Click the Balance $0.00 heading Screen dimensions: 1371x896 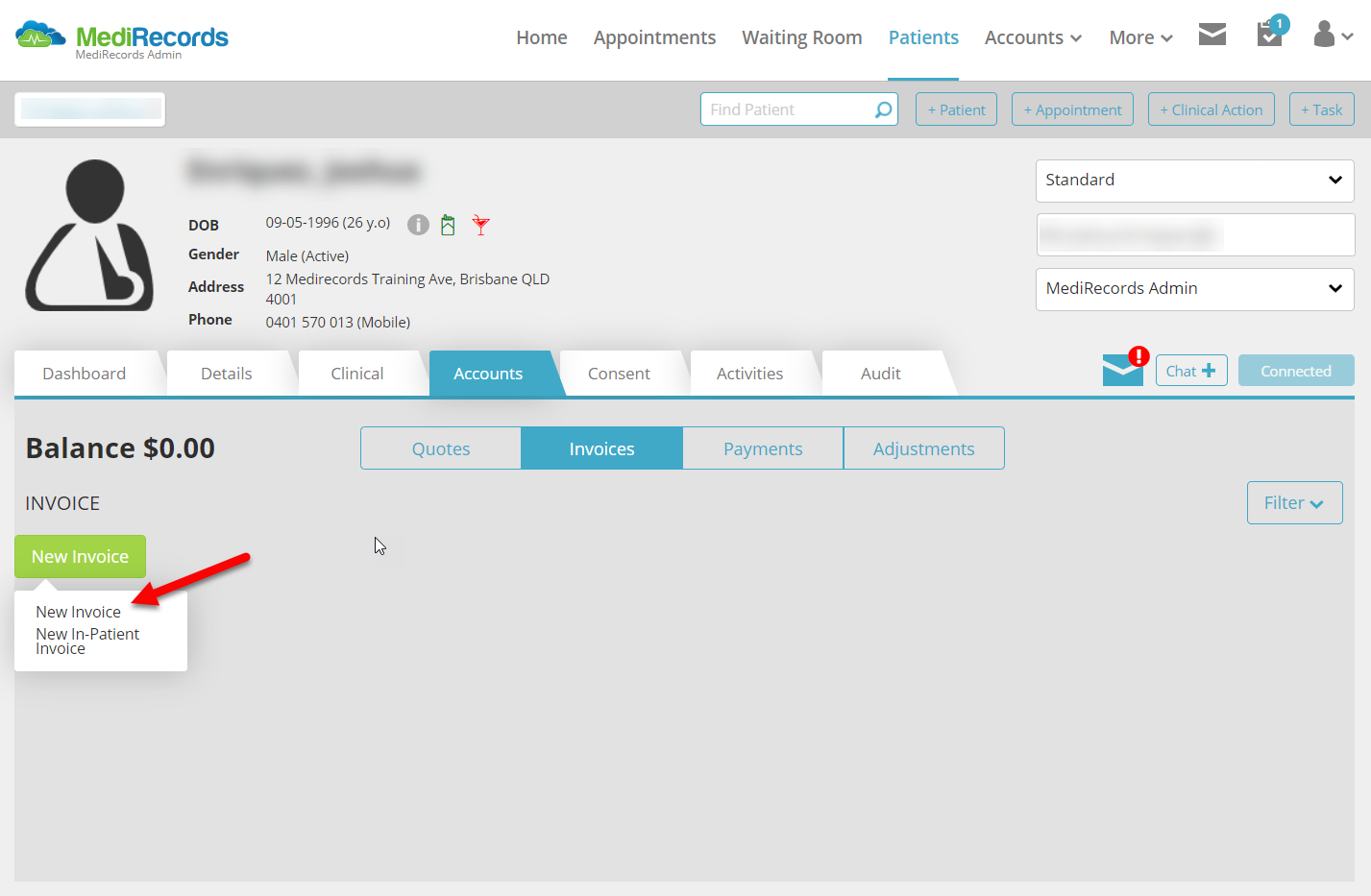coord(120,448)
